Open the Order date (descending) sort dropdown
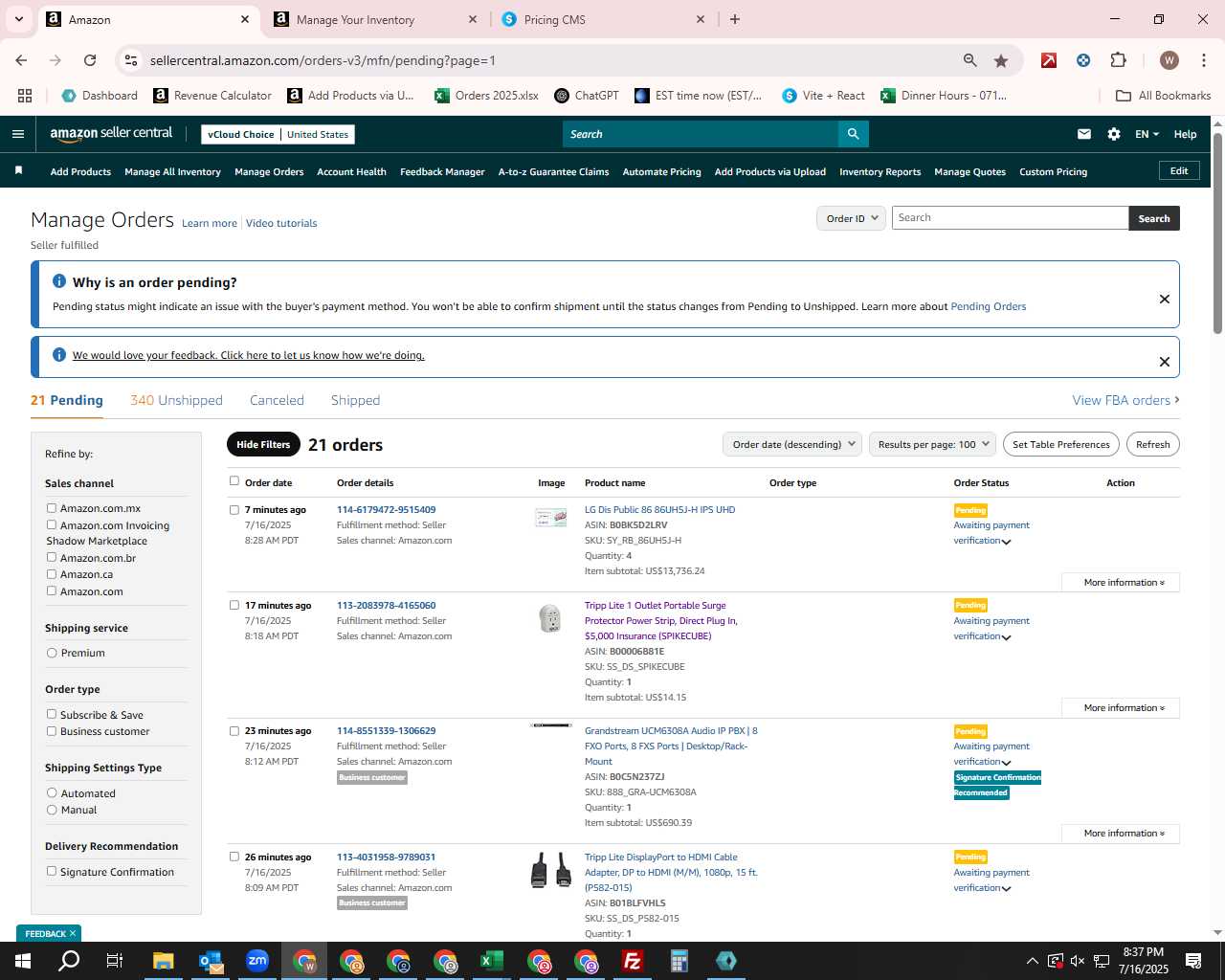Viewport: 1225px width, 980px height. pyautogui.click(x=792, y=444)
